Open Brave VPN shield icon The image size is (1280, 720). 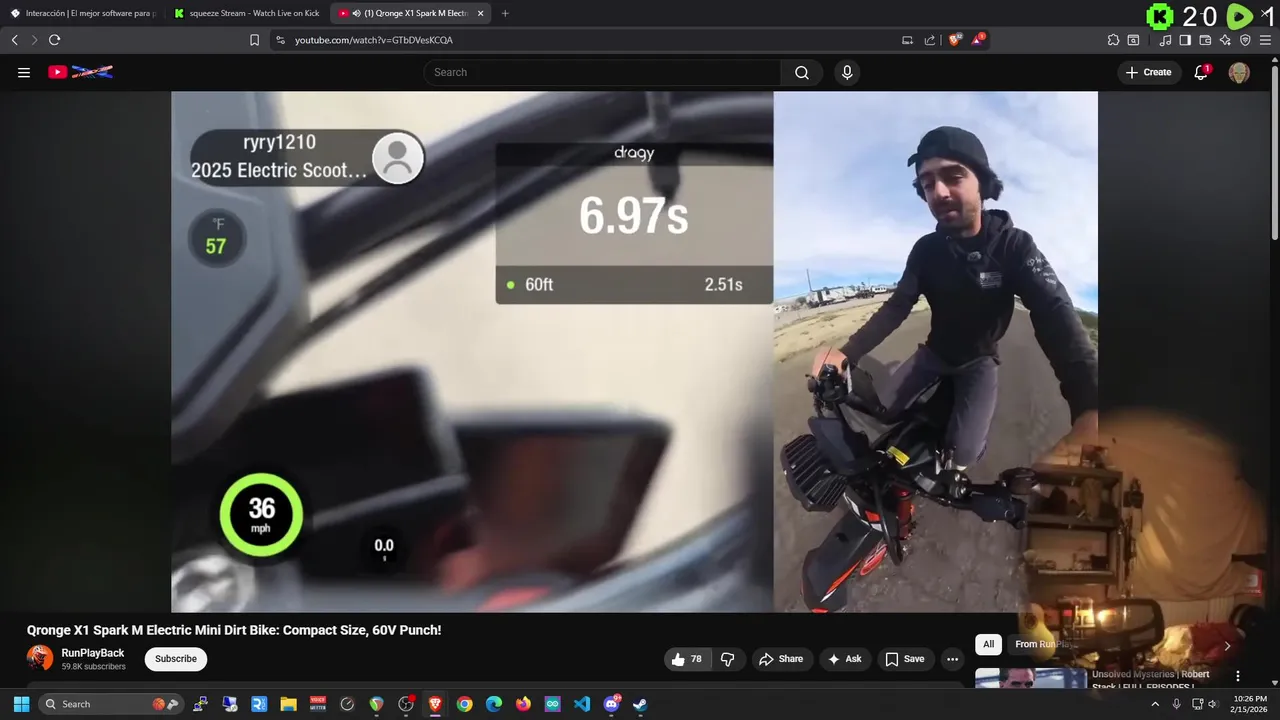point(1245,40)
